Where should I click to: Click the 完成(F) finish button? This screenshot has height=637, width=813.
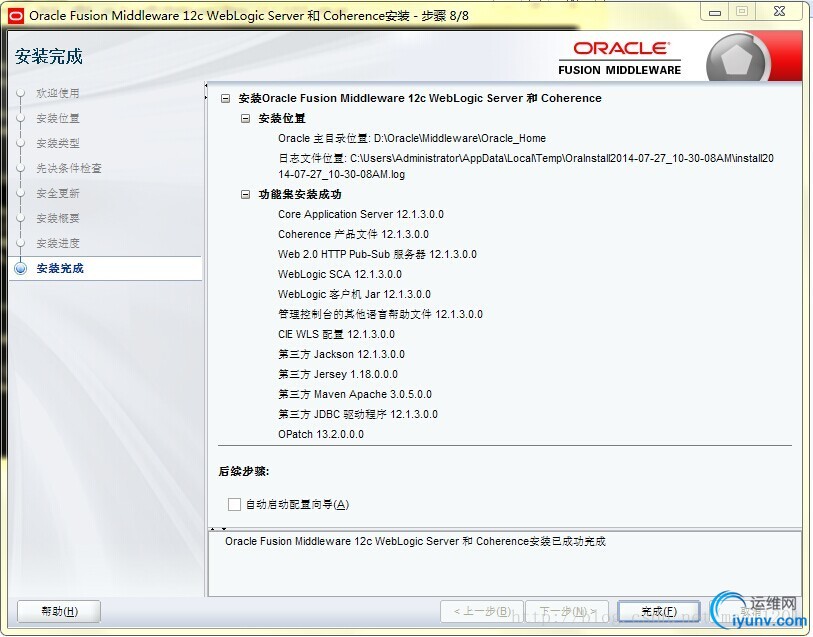coord(659,612)
